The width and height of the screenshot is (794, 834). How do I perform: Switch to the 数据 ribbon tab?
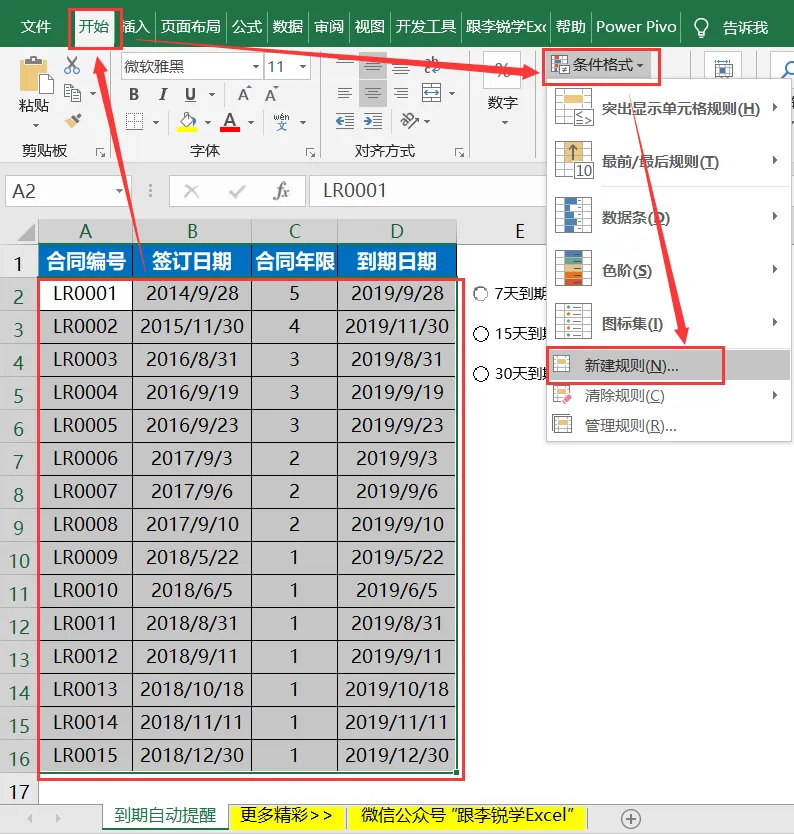pos(288,27)
